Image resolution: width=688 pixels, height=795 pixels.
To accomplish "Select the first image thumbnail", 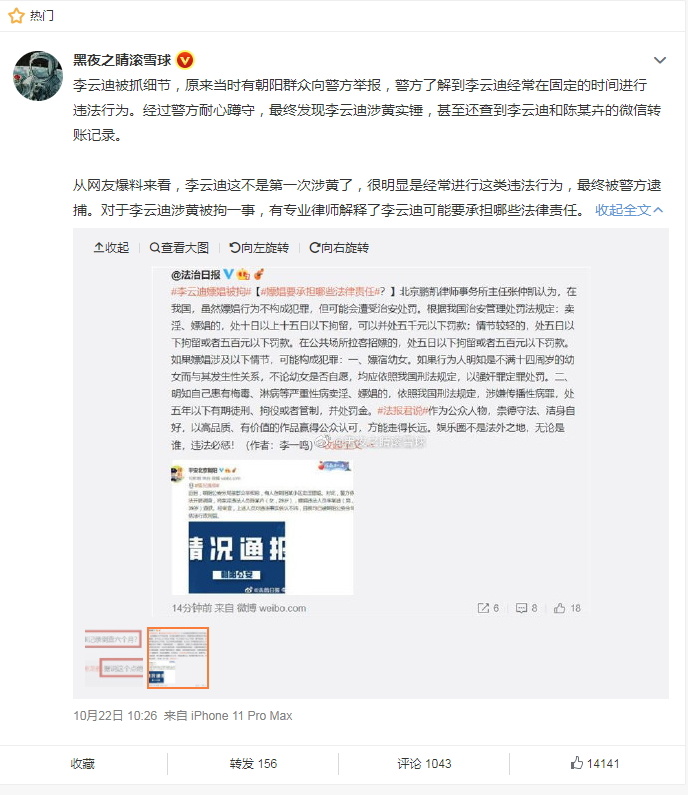I will click(x=114, y=657).
